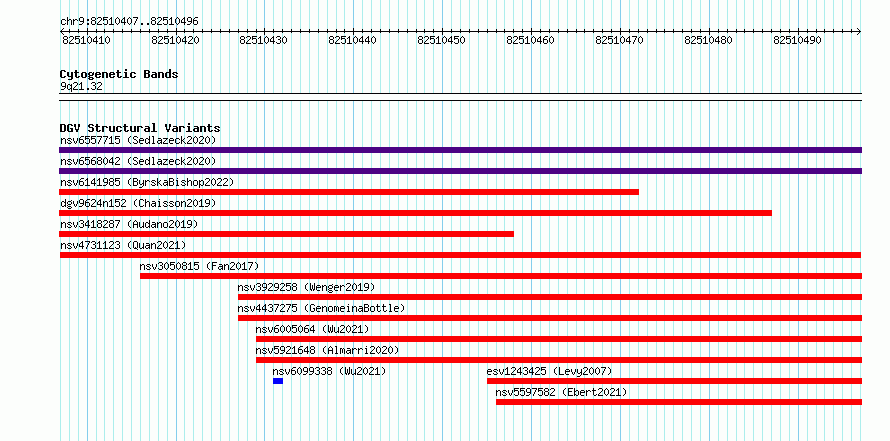
Task: Click the red bar under nsv3418287
Action: [x=287, y=234]
